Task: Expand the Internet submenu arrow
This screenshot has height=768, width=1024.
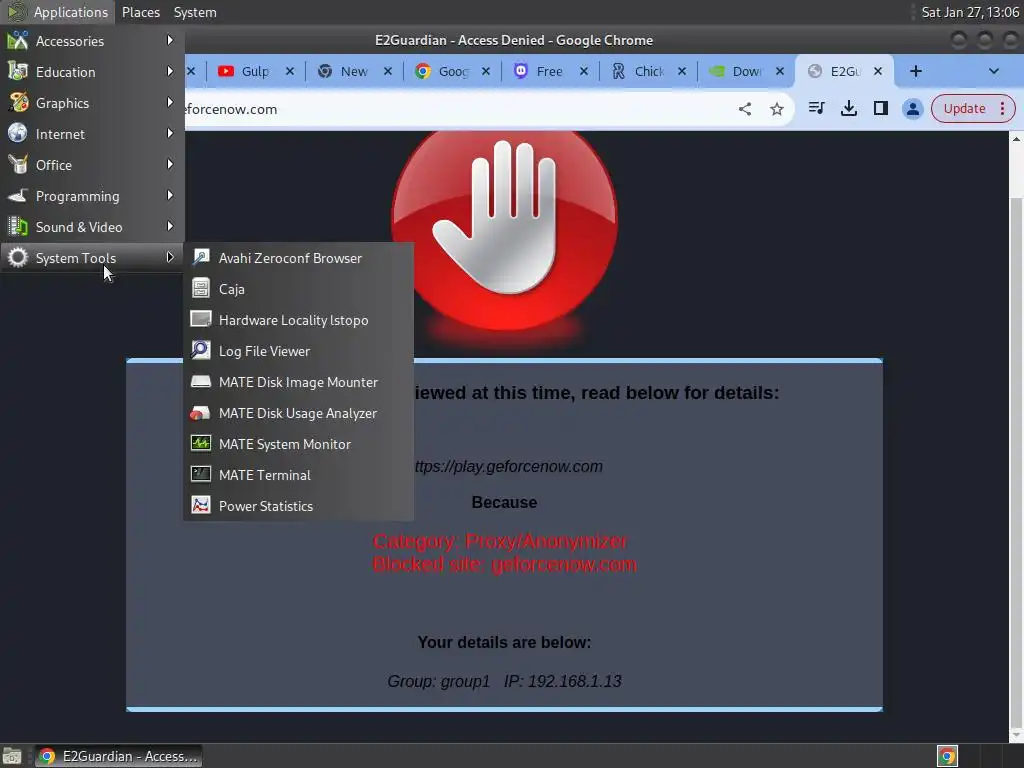Action: [x=170, y=133]
